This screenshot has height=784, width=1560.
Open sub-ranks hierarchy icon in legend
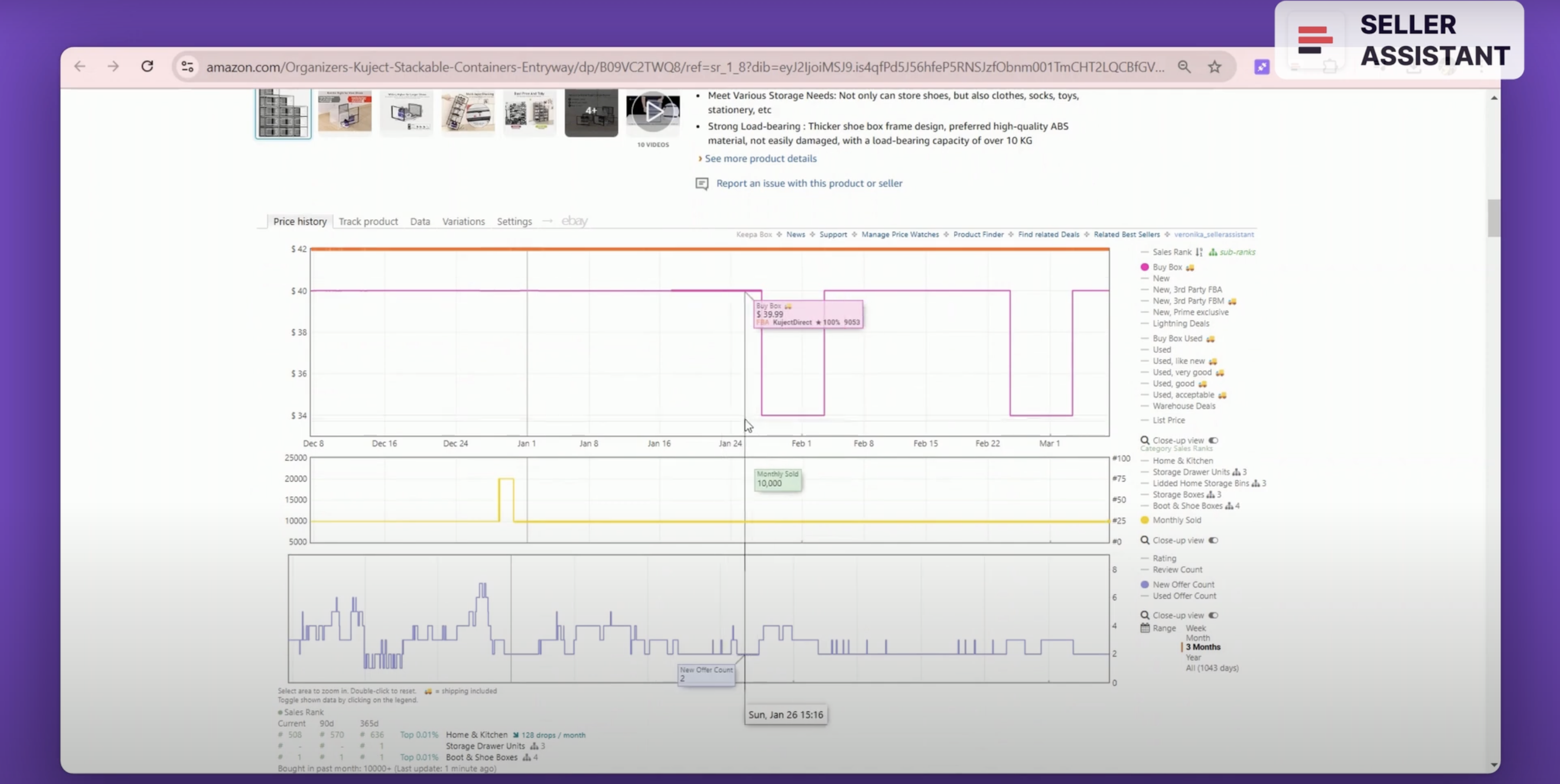1213,252
